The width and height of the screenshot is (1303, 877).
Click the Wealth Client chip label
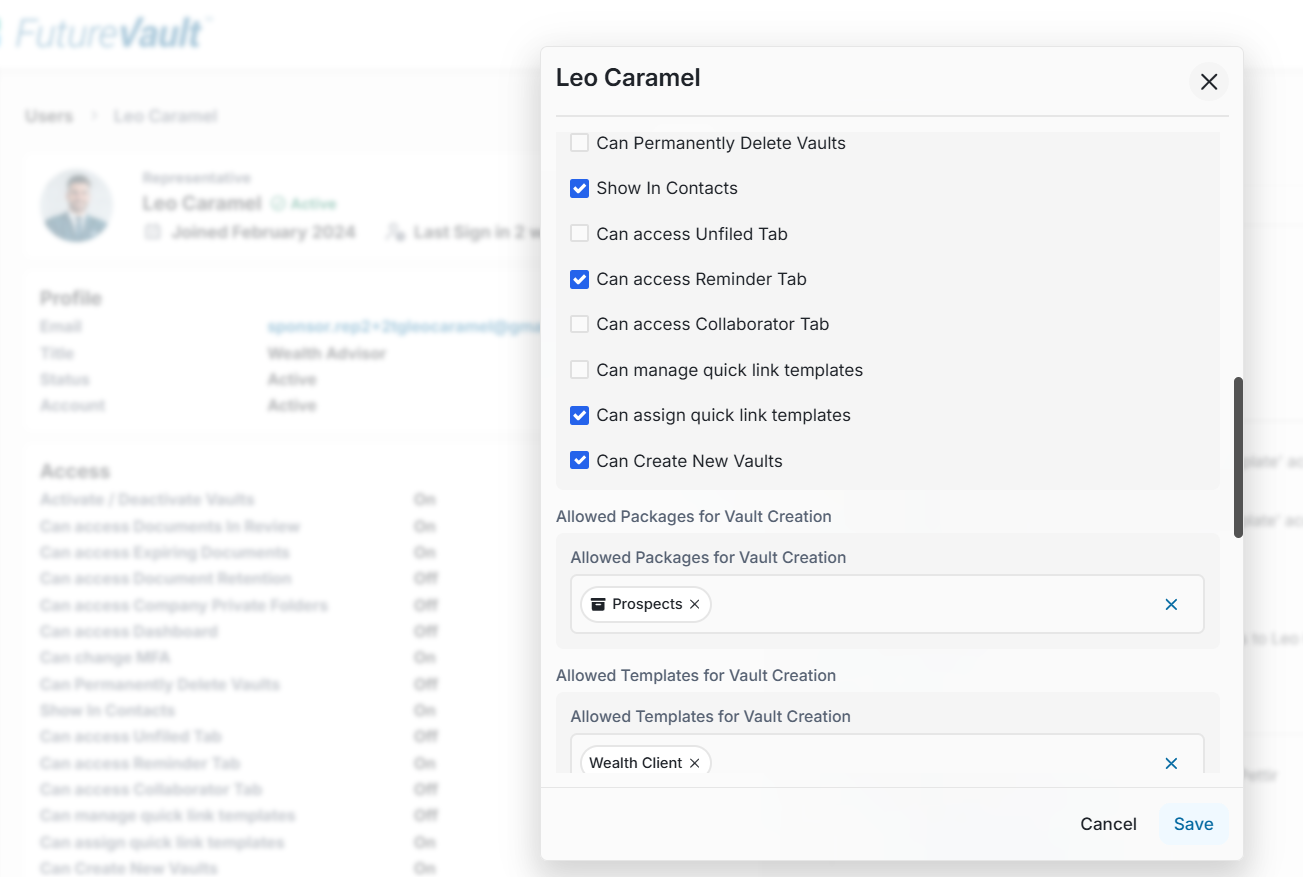[x=636, y=763]
